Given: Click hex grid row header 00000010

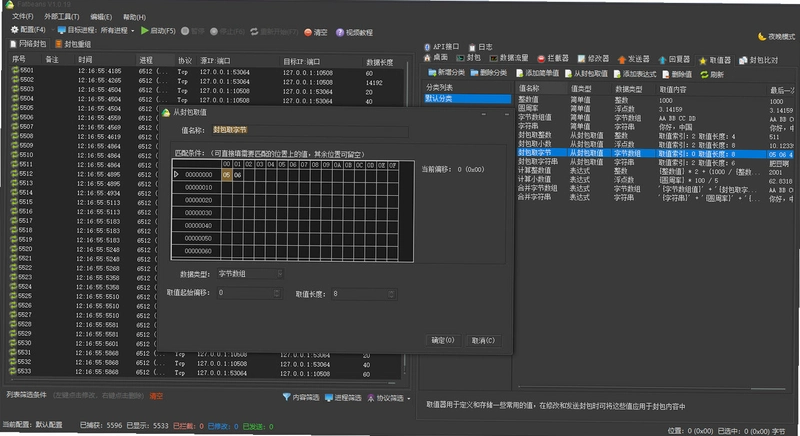Looking at the screenshot, I should [x=197, y=187].
